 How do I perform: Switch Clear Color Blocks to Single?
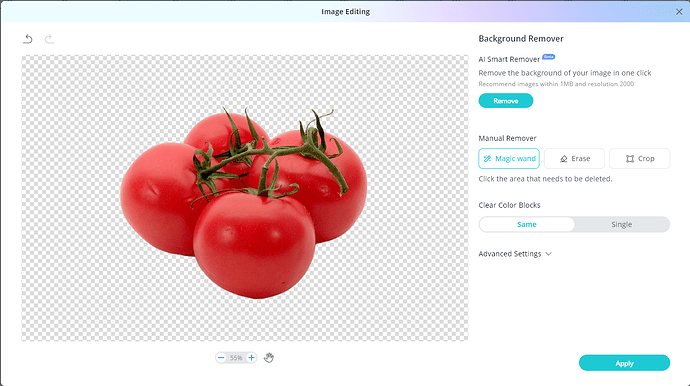coord(621,224)
